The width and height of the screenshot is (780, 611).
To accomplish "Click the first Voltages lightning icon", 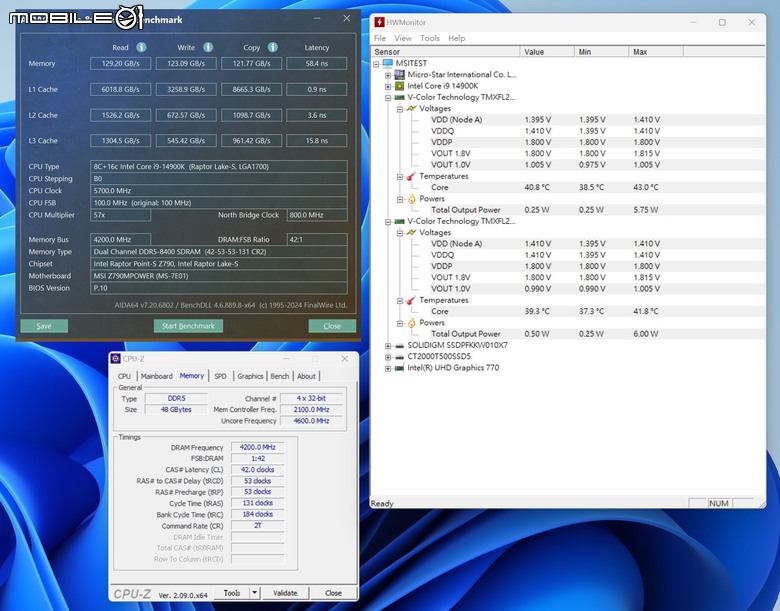I will [411, 108].
